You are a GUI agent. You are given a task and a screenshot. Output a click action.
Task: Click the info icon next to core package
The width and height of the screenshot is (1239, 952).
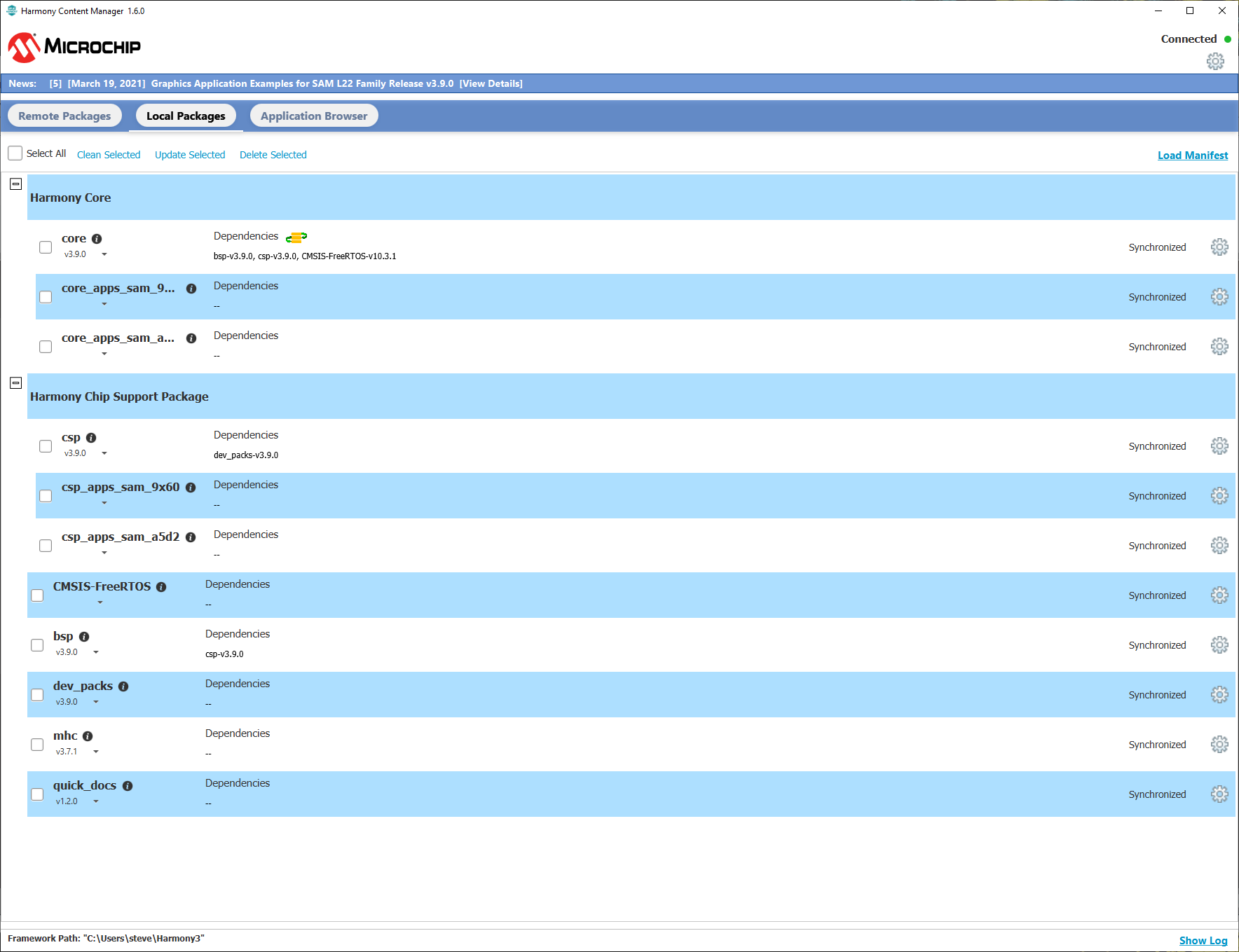click(x=97, y=238)
